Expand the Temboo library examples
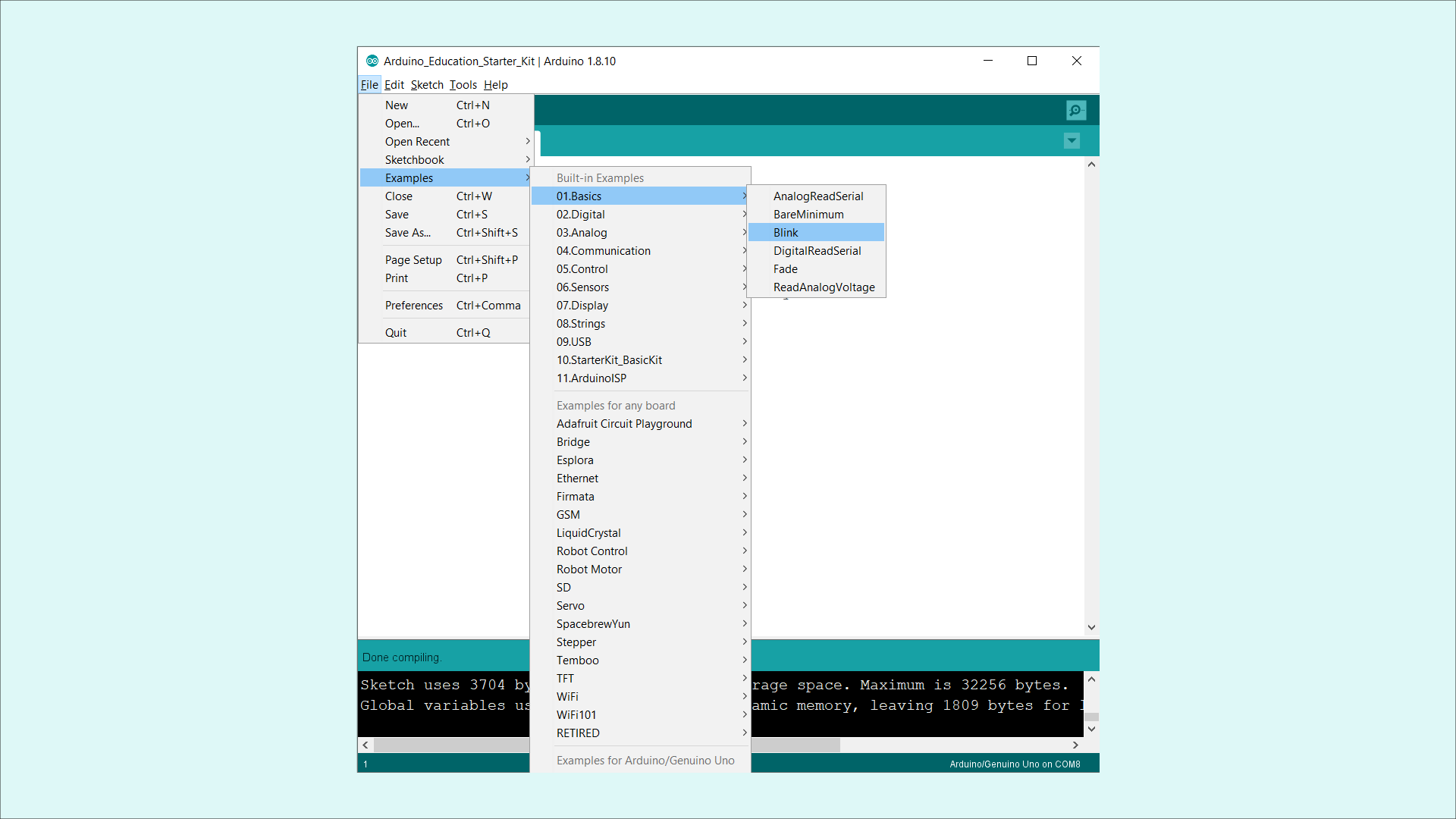 pos(641,661)
